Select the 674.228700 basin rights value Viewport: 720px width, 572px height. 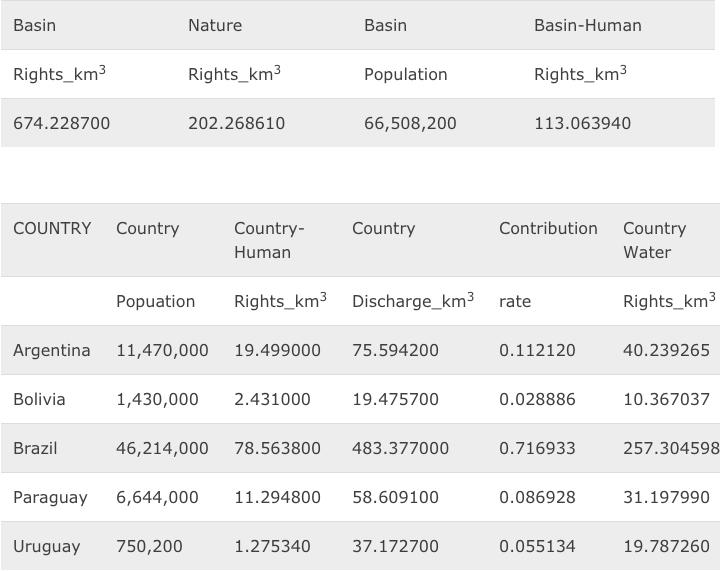(x=61, y=123)
